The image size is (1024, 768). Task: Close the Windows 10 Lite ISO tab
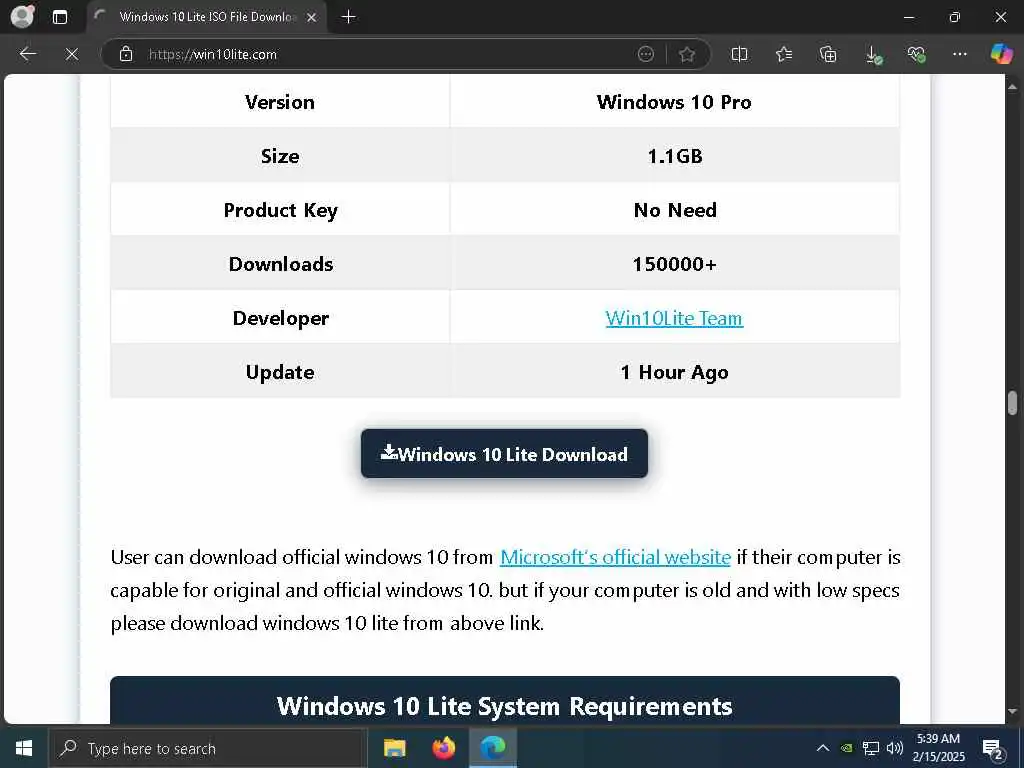click(312, 17)
